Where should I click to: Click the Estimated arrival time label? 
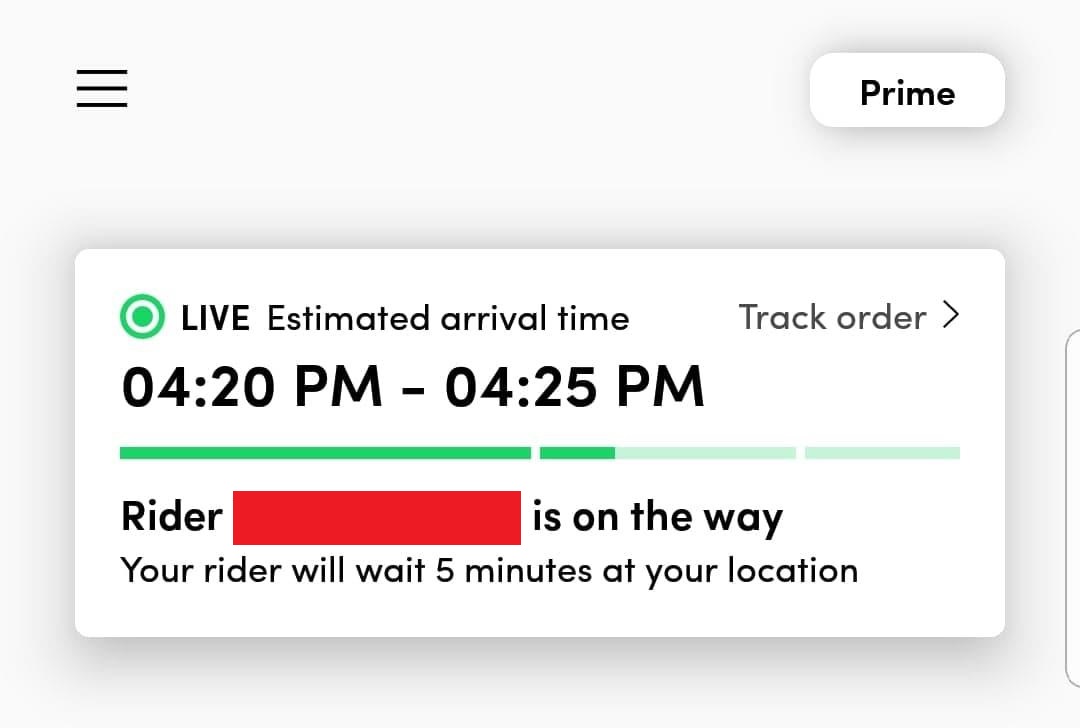pyautogui.click(x=448, y=318)
